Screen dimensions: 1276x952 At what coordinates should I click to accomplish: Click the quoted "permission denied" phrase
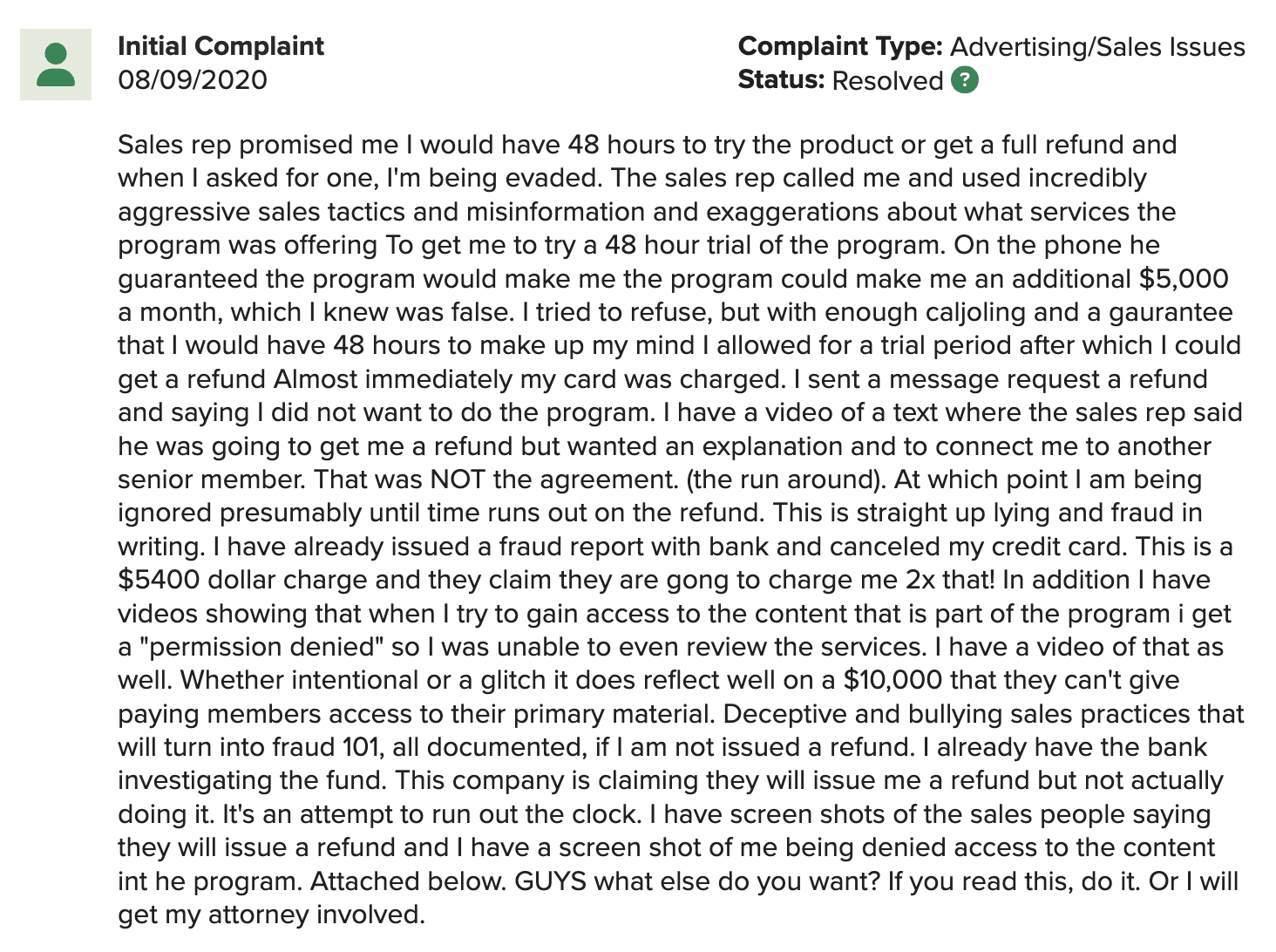pyautogui.click(x=262, y=647)
